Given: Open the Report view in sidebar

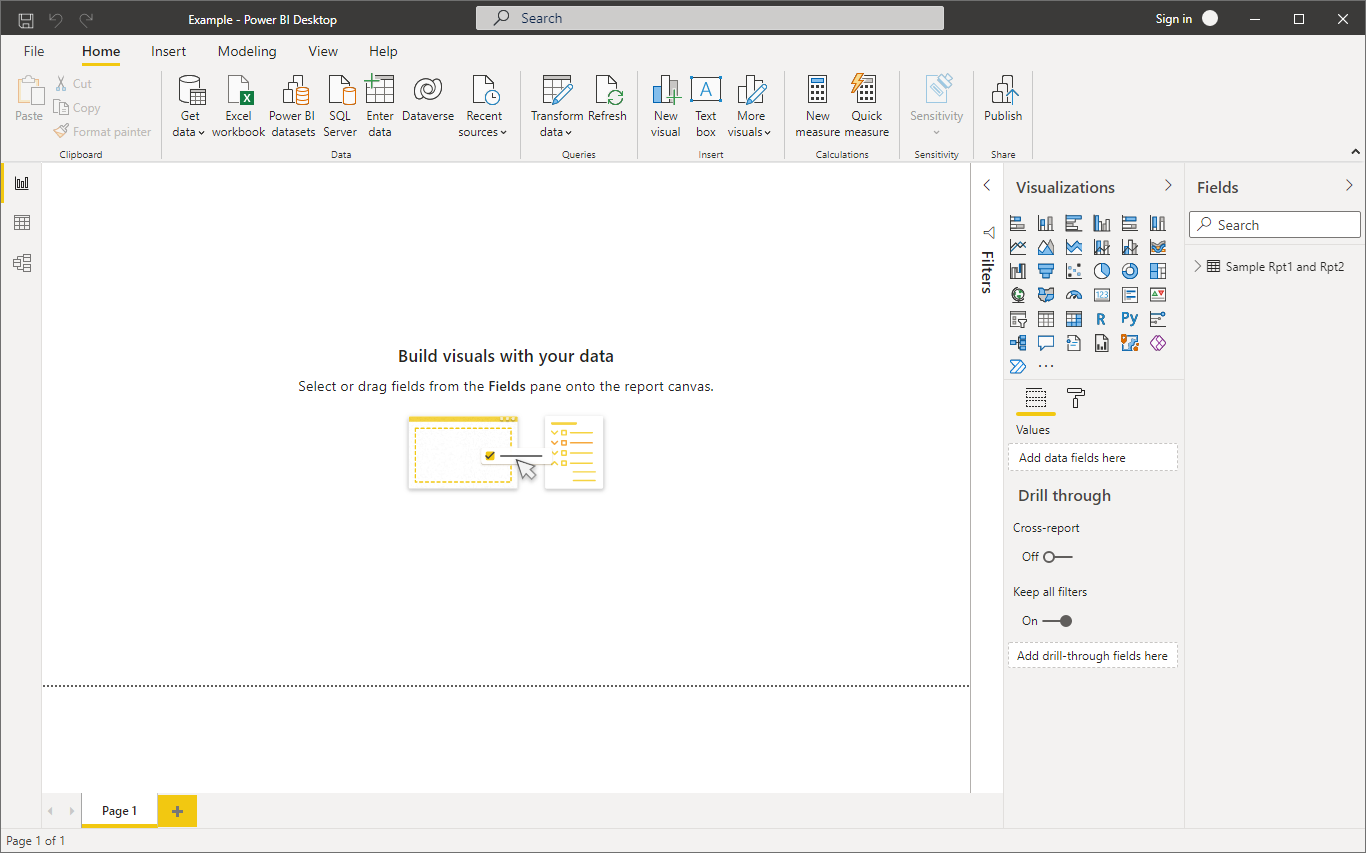Looking at the screenshot, I should (21, 183).
